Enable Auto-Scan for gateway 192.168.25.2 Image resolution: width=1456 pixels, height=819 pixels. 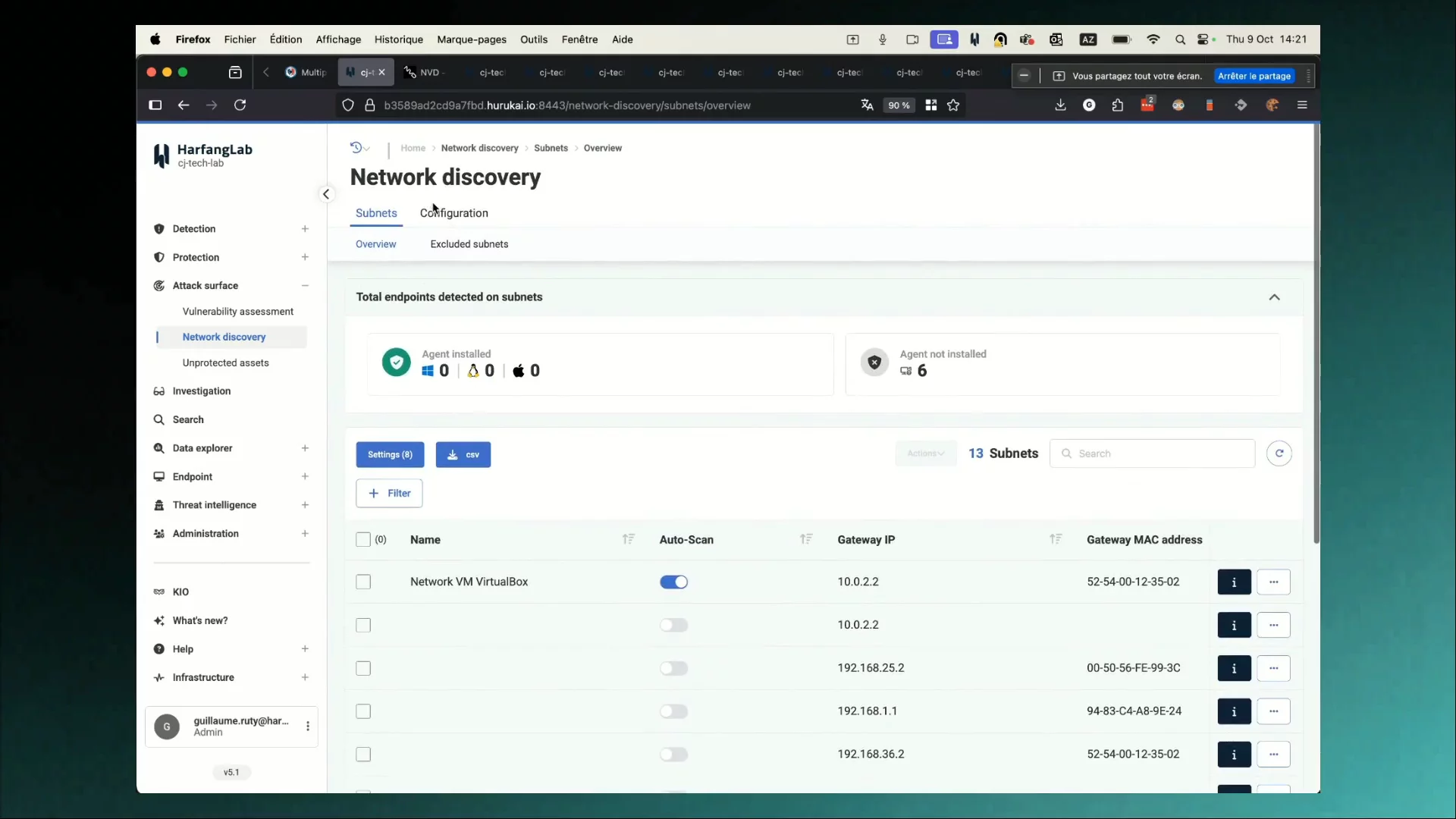[x=673, y=668]
